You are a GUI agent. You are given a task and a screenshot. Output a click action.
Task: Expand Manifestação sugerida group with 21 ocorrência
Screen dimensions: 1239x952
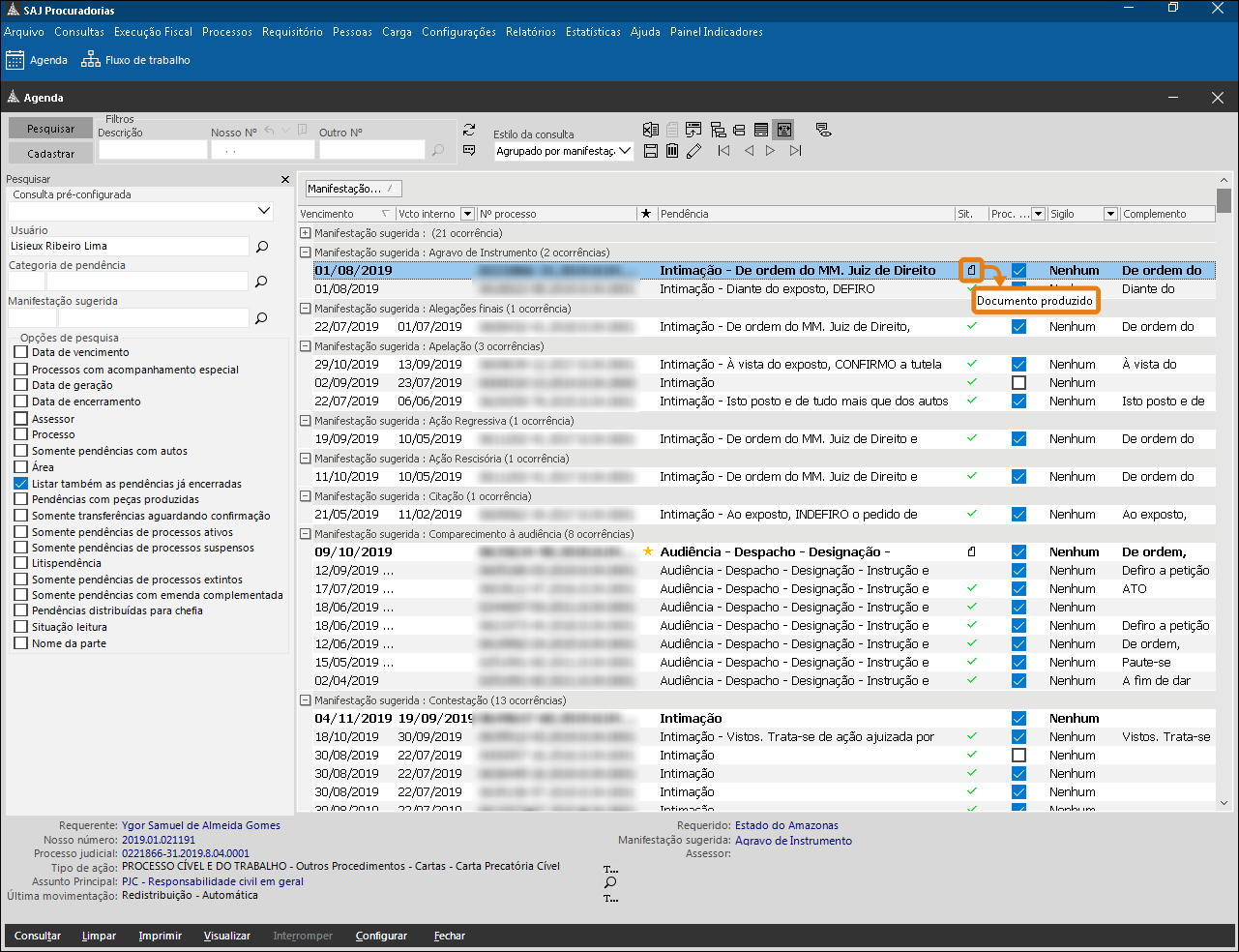[x=306, y=233]
